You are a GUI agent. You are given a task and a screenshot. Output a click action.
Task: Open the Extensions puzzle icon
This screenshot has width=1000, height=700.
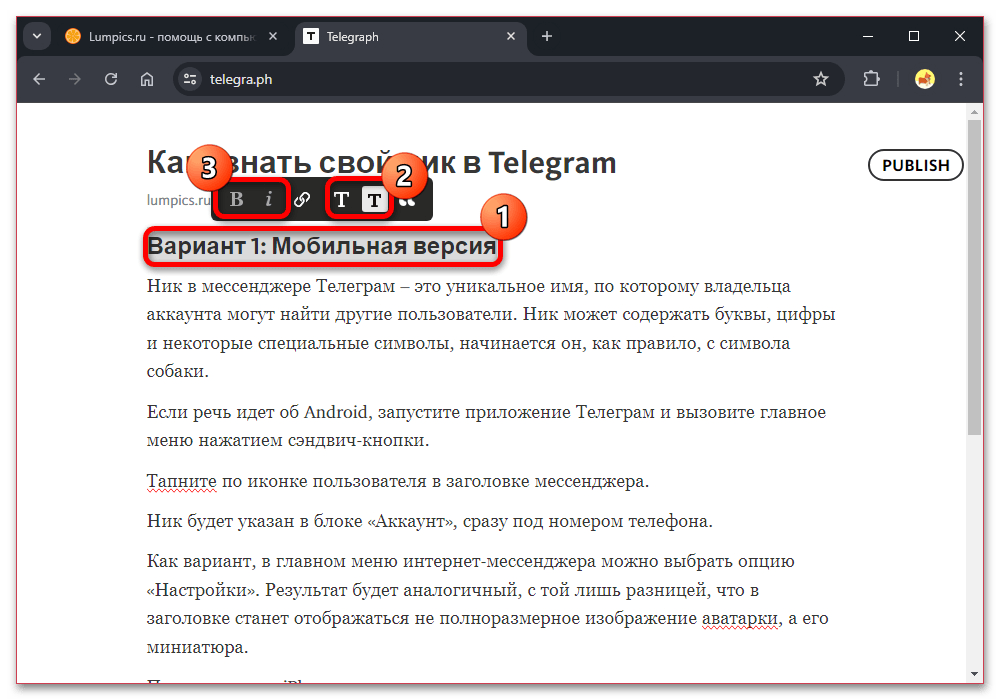(871, 79)
